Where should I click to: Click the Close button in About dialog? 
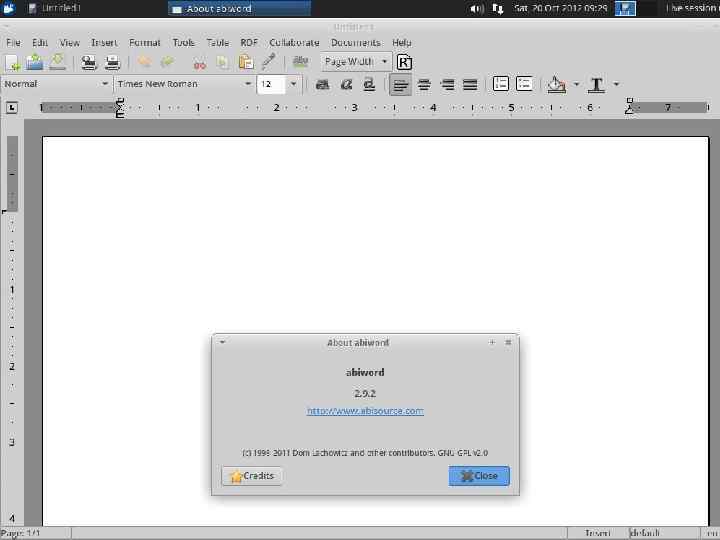pos(479,476)
